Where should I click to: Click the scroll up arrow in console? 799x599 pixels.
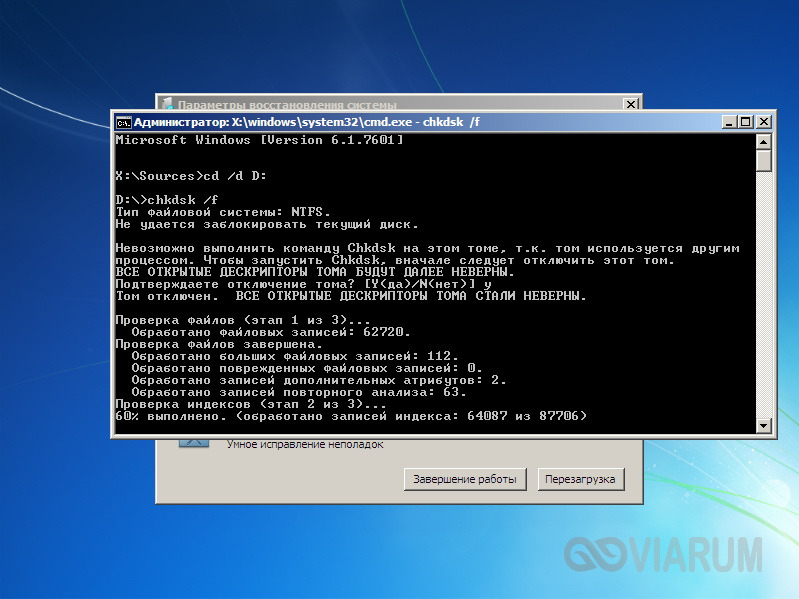pos(763,142)
